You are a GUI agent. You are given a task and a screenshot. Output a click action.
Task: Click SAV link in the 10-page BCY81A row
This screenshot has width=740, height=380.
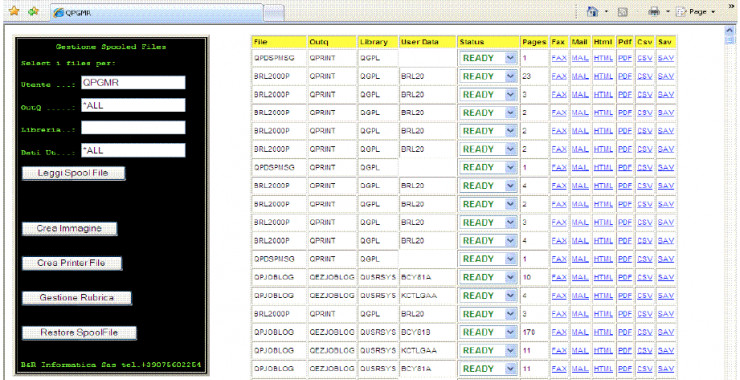point(666,278)
